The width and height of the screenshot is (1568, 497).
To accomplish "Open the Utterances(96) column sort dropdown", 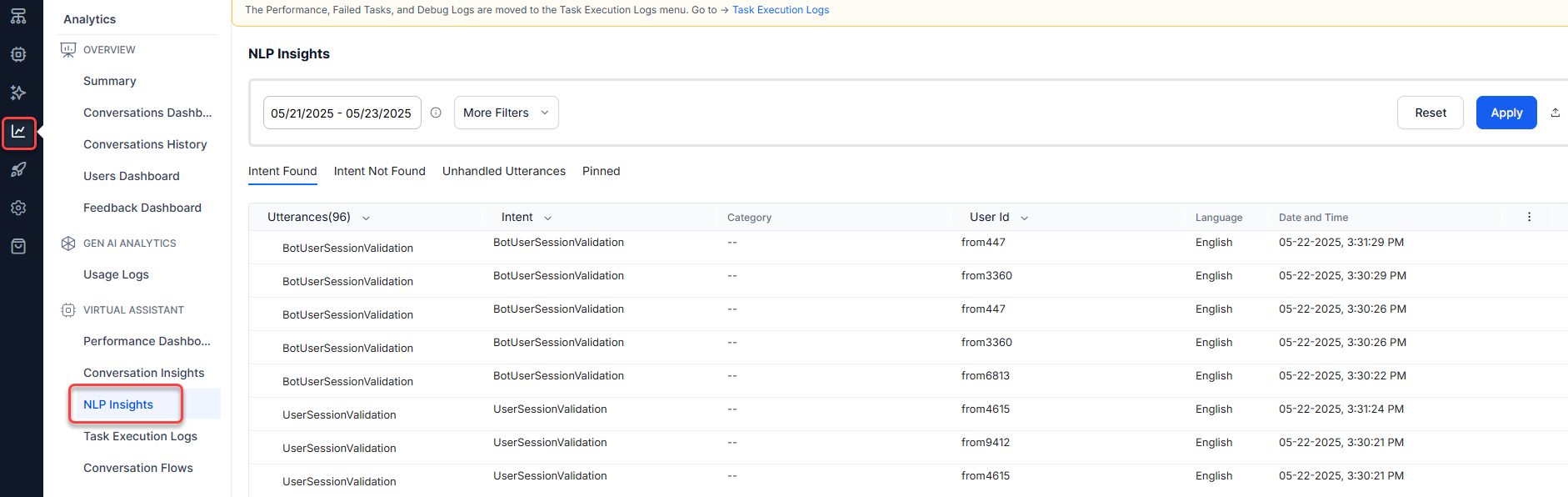I will coord(366,218).
